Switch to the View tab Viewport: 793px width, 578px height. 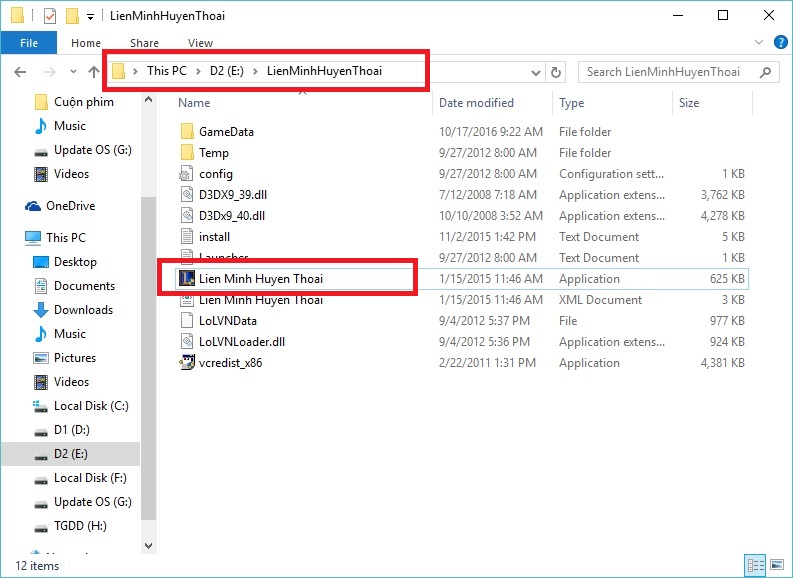click(200, 43)
